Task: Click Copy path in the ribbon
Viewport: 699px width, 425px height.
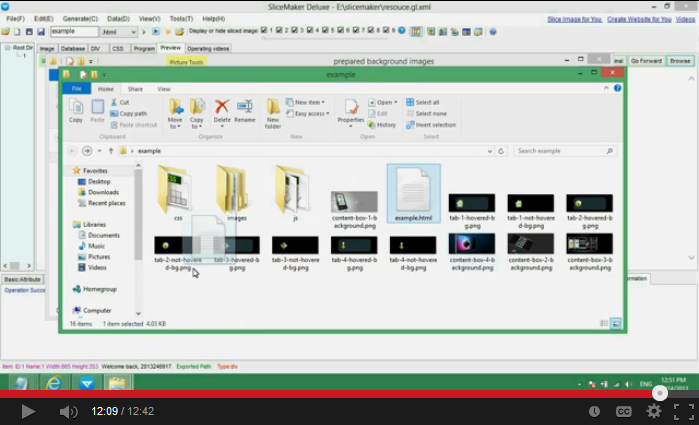Action: click(x=128, y=113)
